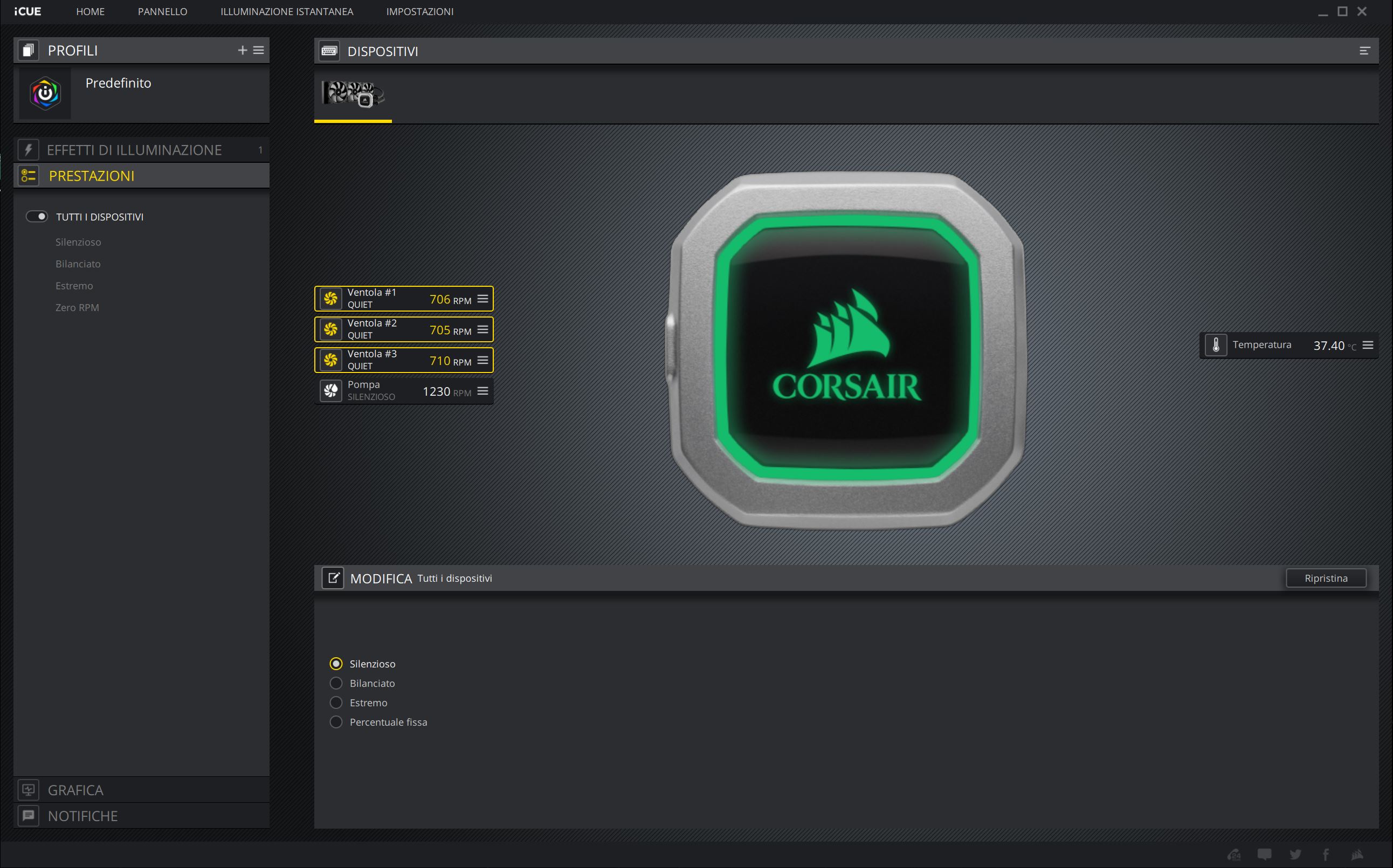The height and width of the screenshot is (868, 1393).
Task: Open the Notifiche section
Action: tap(141, 816)
